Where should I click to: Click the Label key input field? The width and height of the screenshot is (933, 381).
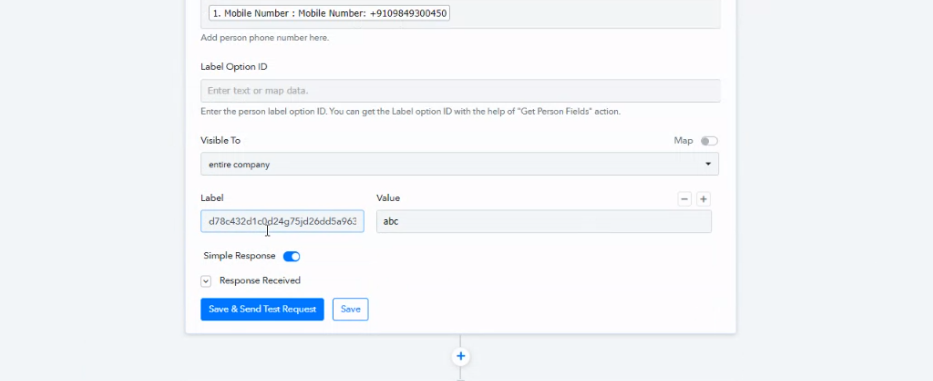(x=282, y=221)
